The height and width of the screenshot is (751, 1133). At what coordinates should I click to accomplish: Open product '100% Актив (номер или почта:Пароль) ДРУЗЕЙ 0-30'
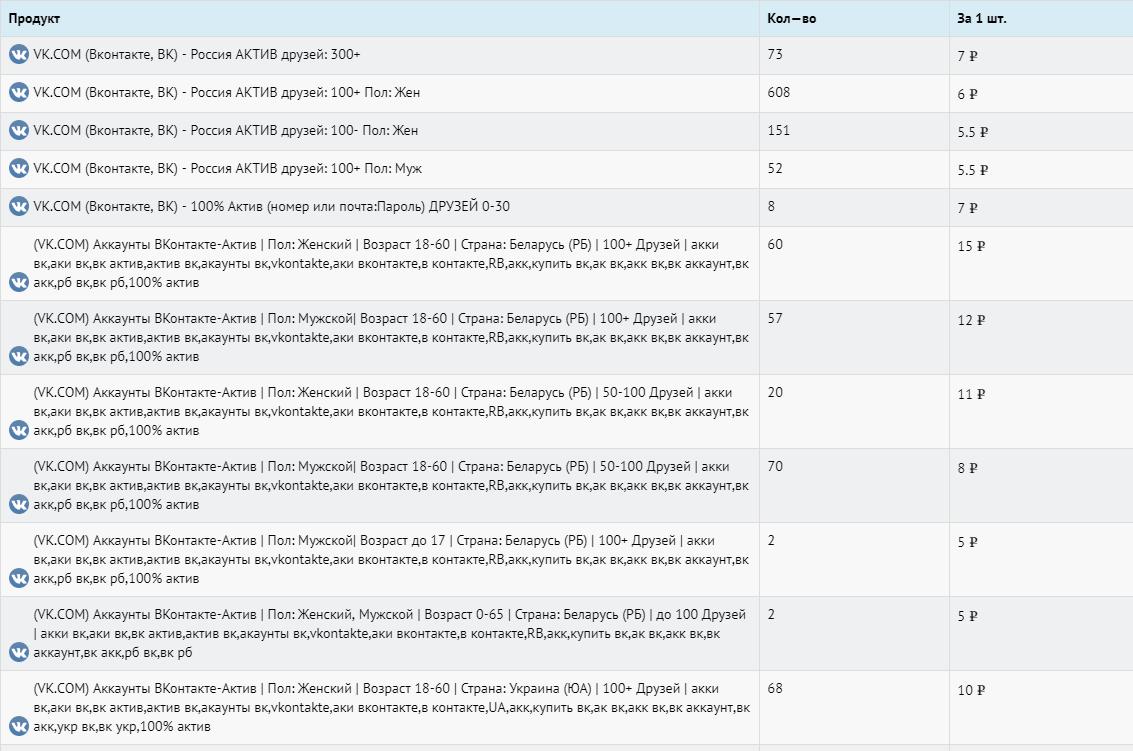pyautogui.click(x=272, y=207)
